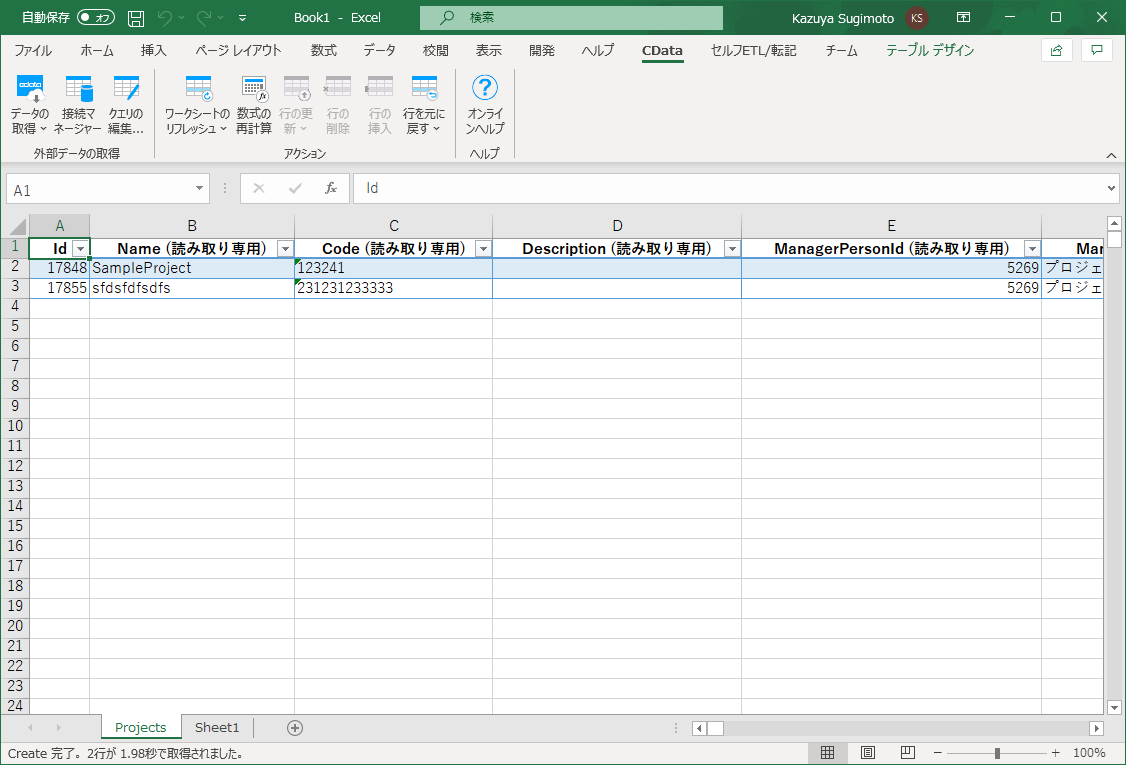Switch to the セルフETL/転記 ribbon tab
The height and width of the screenshot is (765, 1126).
click(753, 50)
